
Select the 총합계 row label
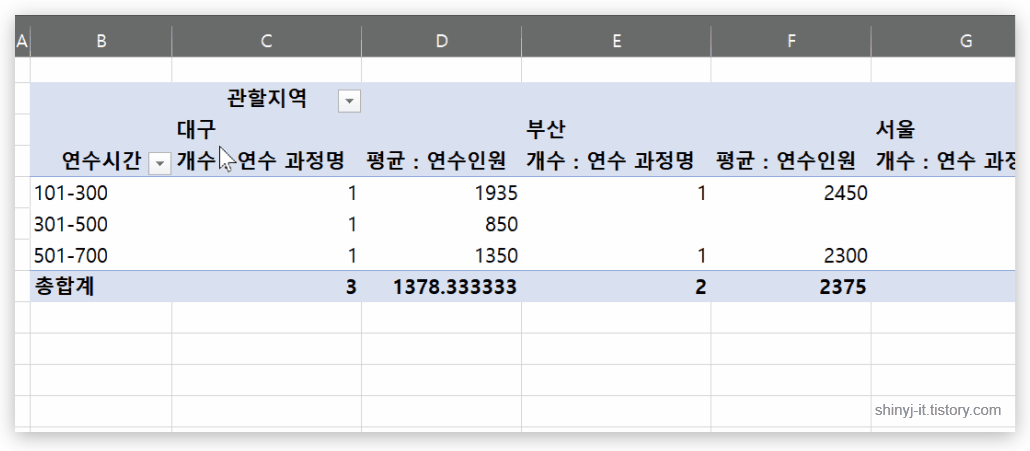tap(64, 287)
